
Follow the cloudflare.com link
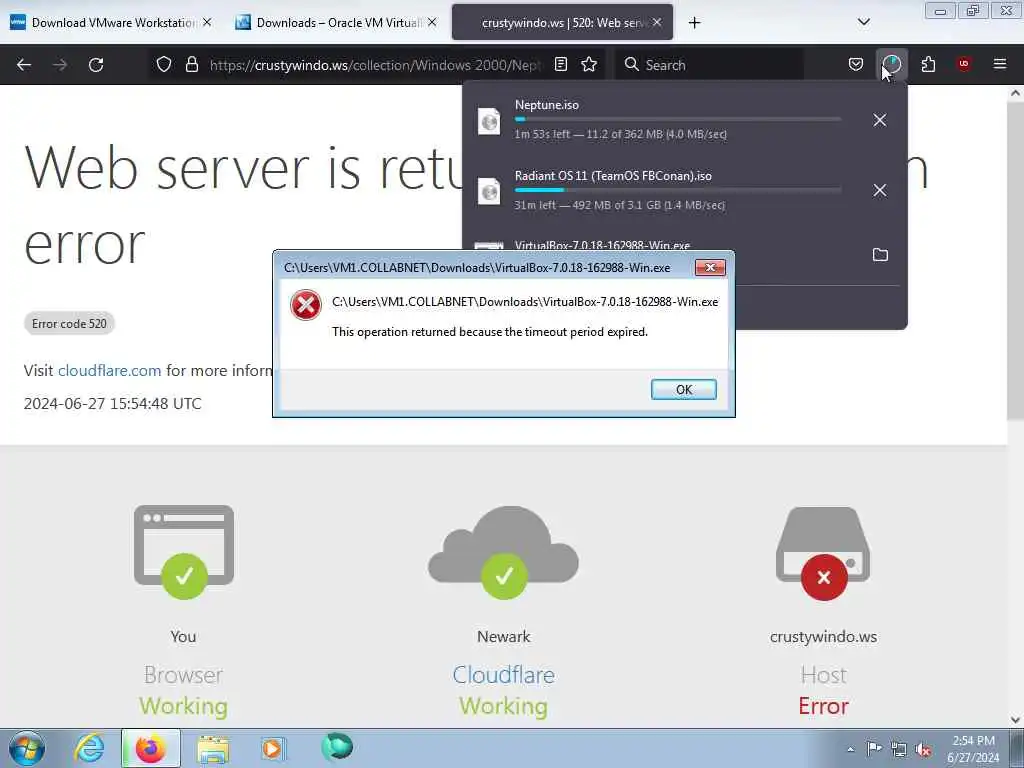tap(109, 370)
